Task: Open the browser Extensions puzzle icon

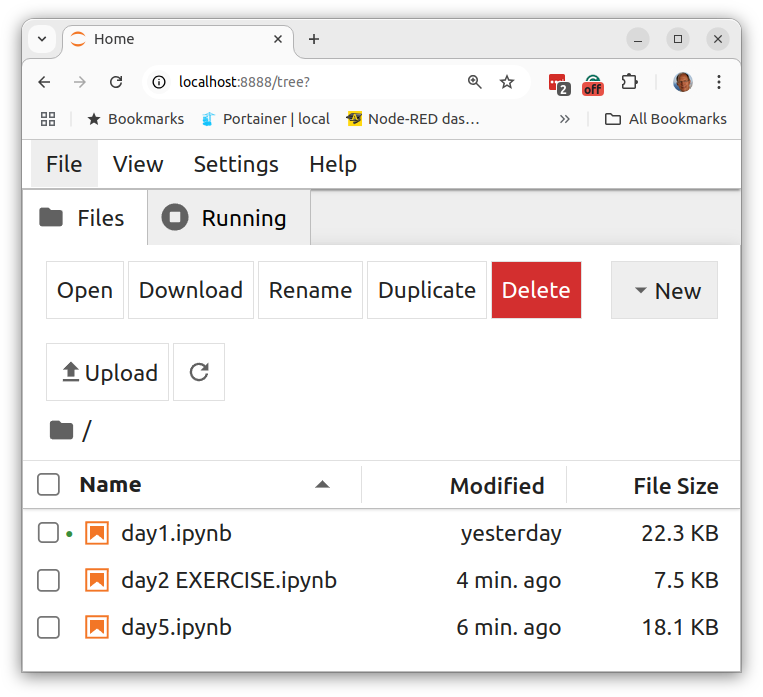Action: (x=629, y=82)
